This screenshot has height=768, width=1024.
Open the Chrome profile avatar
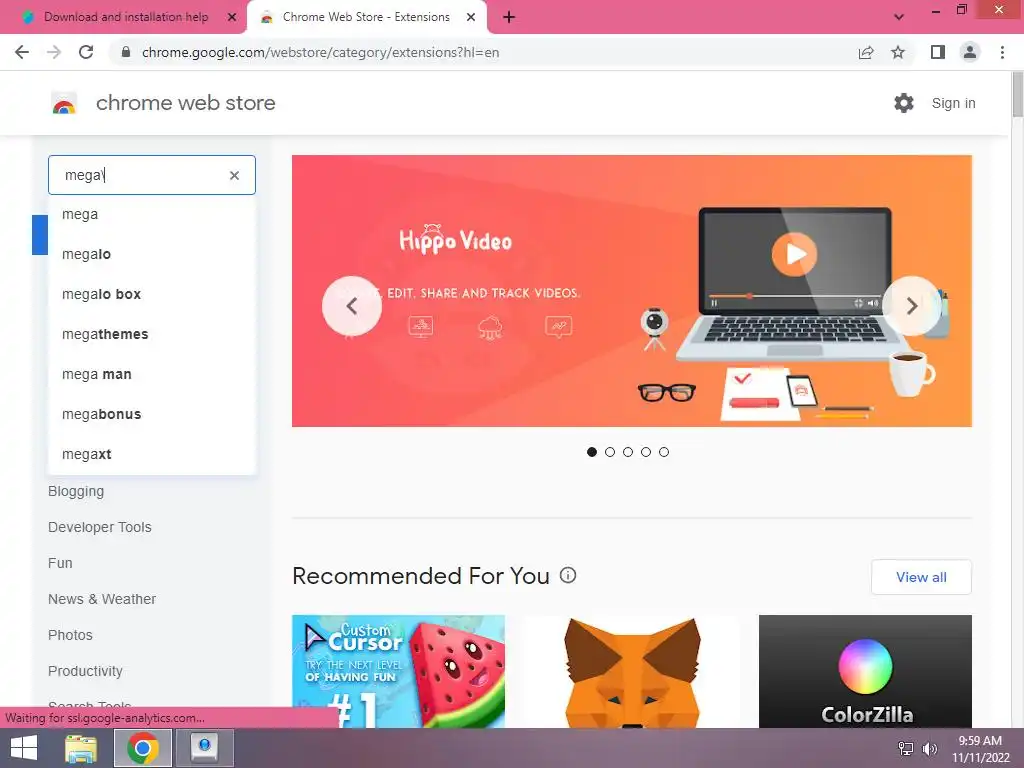point(970,52)
